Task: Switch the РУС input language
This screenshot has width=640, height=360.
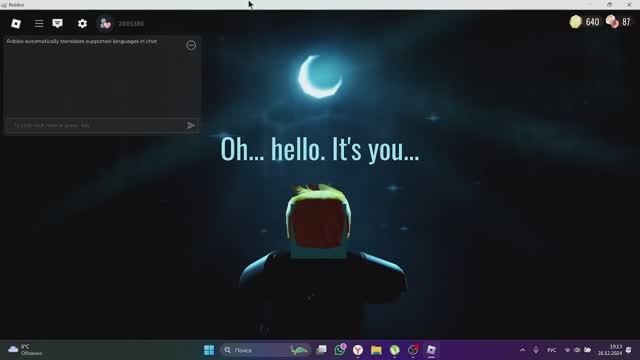Action: pos(551,350)
